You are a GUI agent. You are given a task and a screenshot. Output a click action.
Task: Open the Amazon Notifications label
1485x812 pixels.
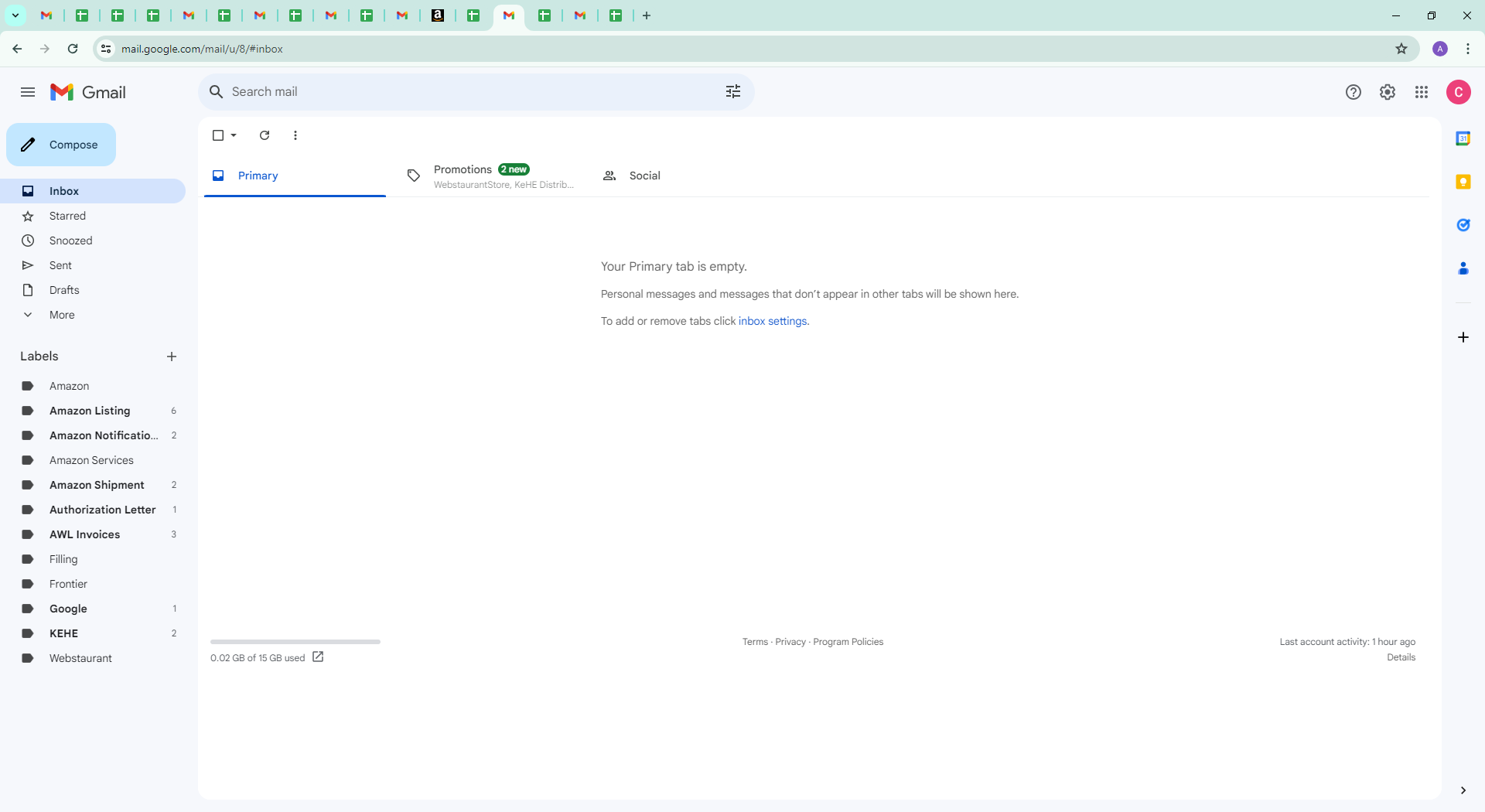93,435
